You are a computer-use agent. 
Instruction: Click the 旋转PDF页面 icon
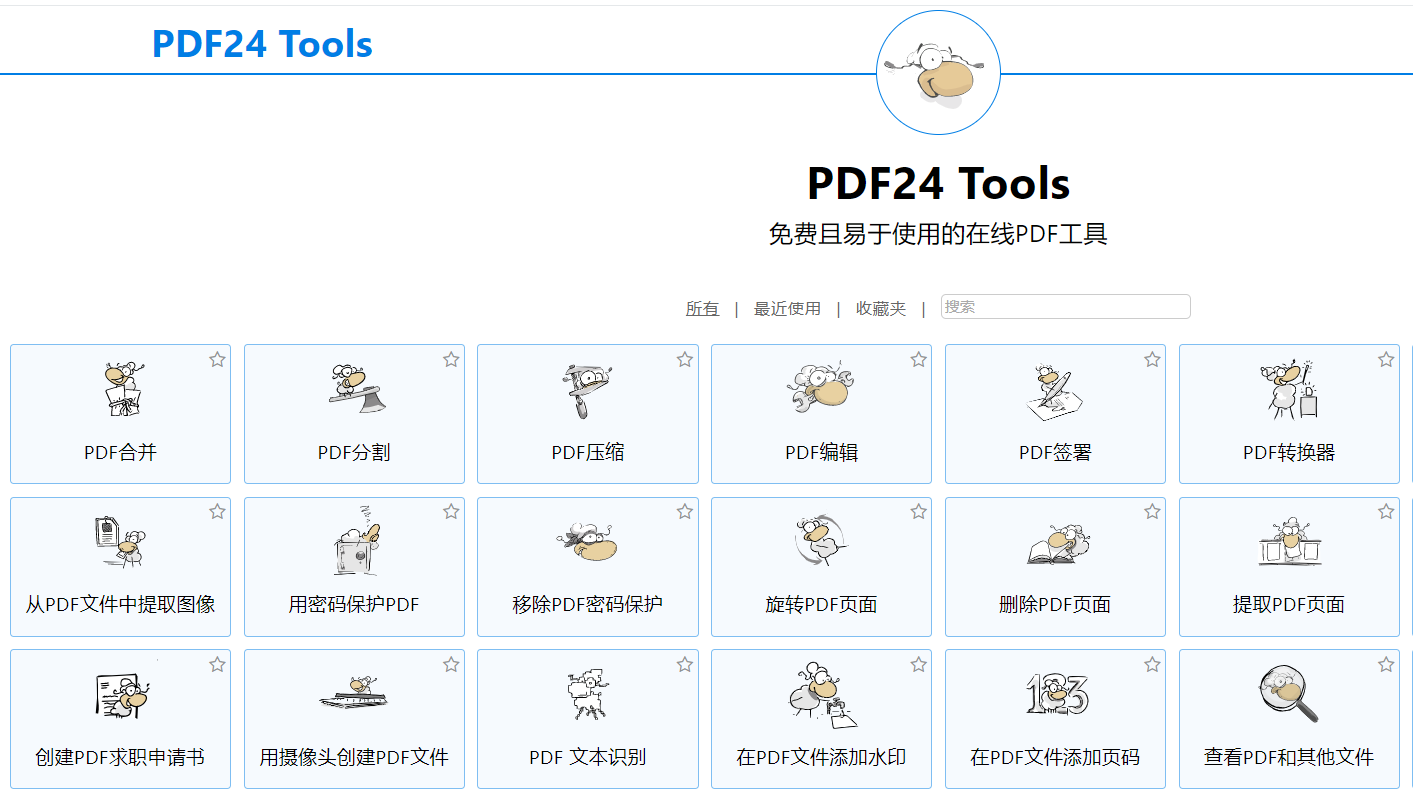point(822,542)
